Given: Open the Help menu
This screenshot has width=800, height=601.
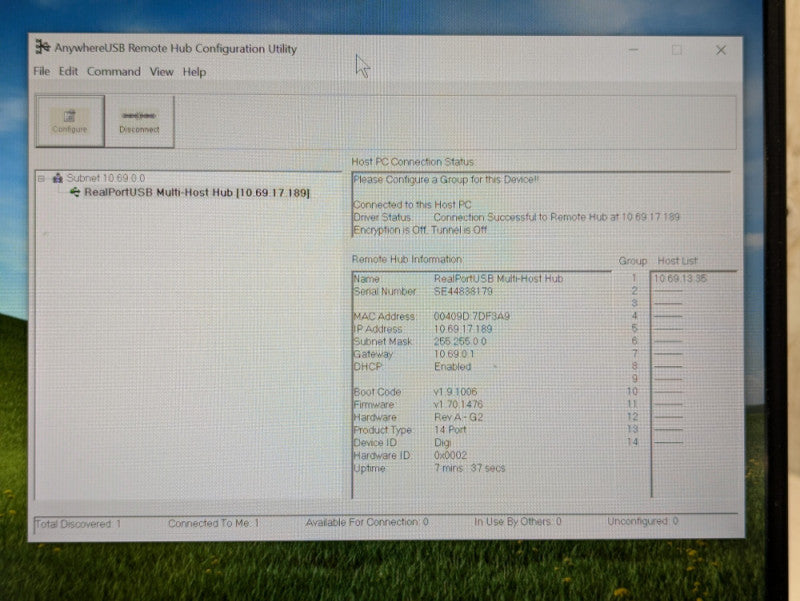Looking at the screenshot, I should click(194, 72).
